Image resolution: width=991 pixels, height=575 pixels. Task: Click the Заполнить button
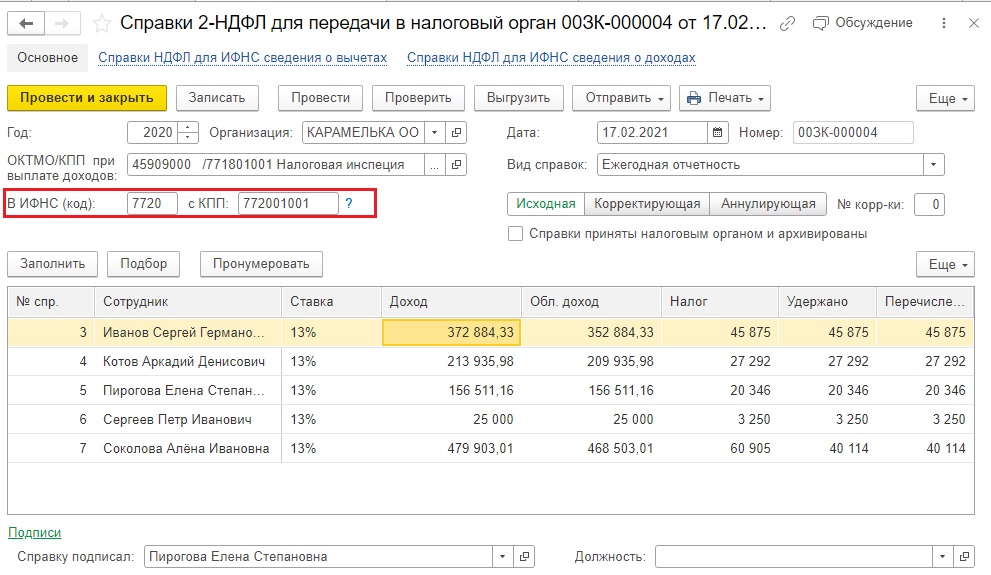(x=52, y=264)
